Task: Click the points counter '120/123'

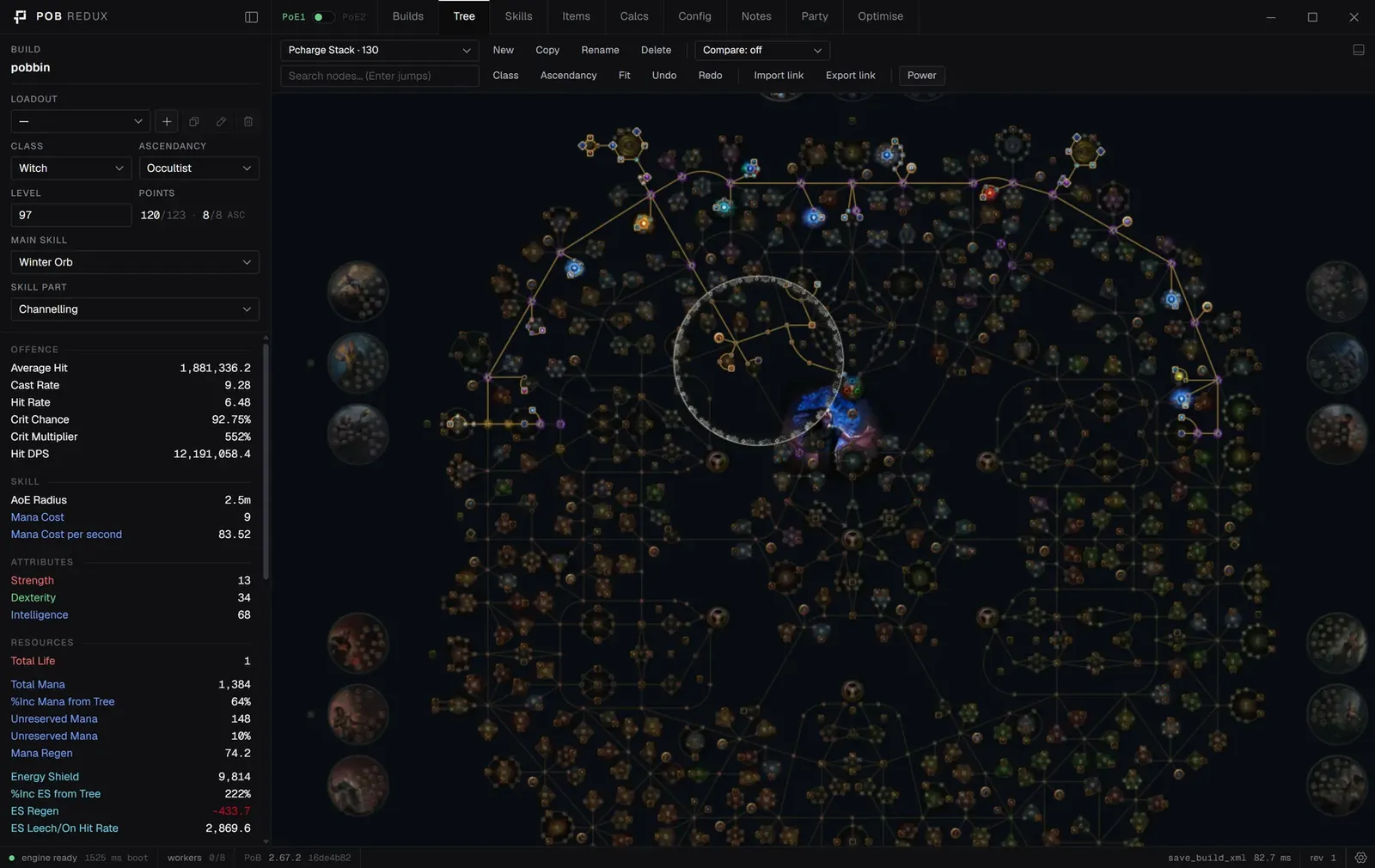Action: [x=163, y=215]
